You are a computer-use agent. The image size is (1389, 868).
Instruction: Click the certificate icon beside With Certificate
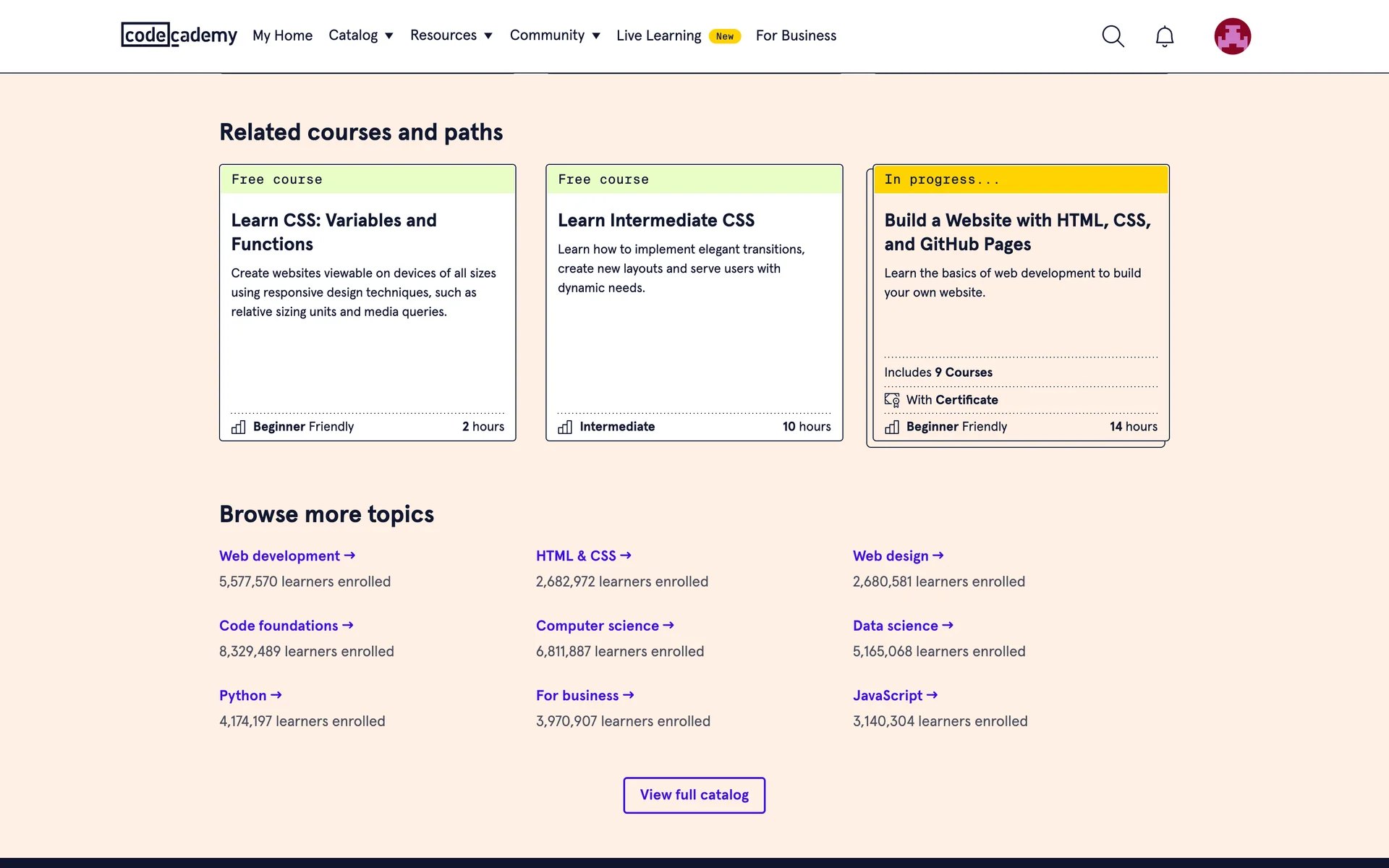(892, 400)
